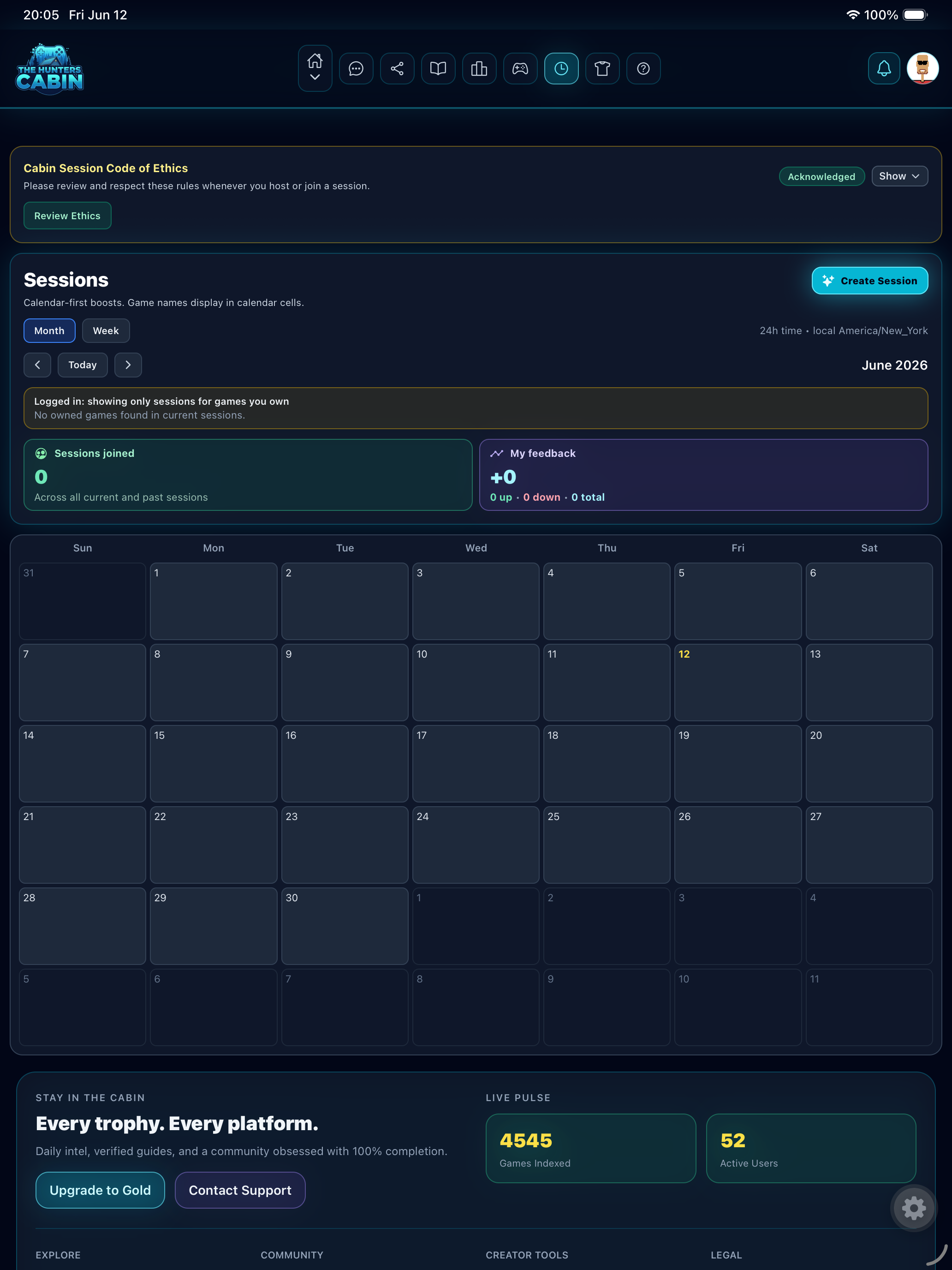The width and height of the screenshot is (952, 1270).
Task: Click the '0 up' feedback count
Action: coord(500,497)
